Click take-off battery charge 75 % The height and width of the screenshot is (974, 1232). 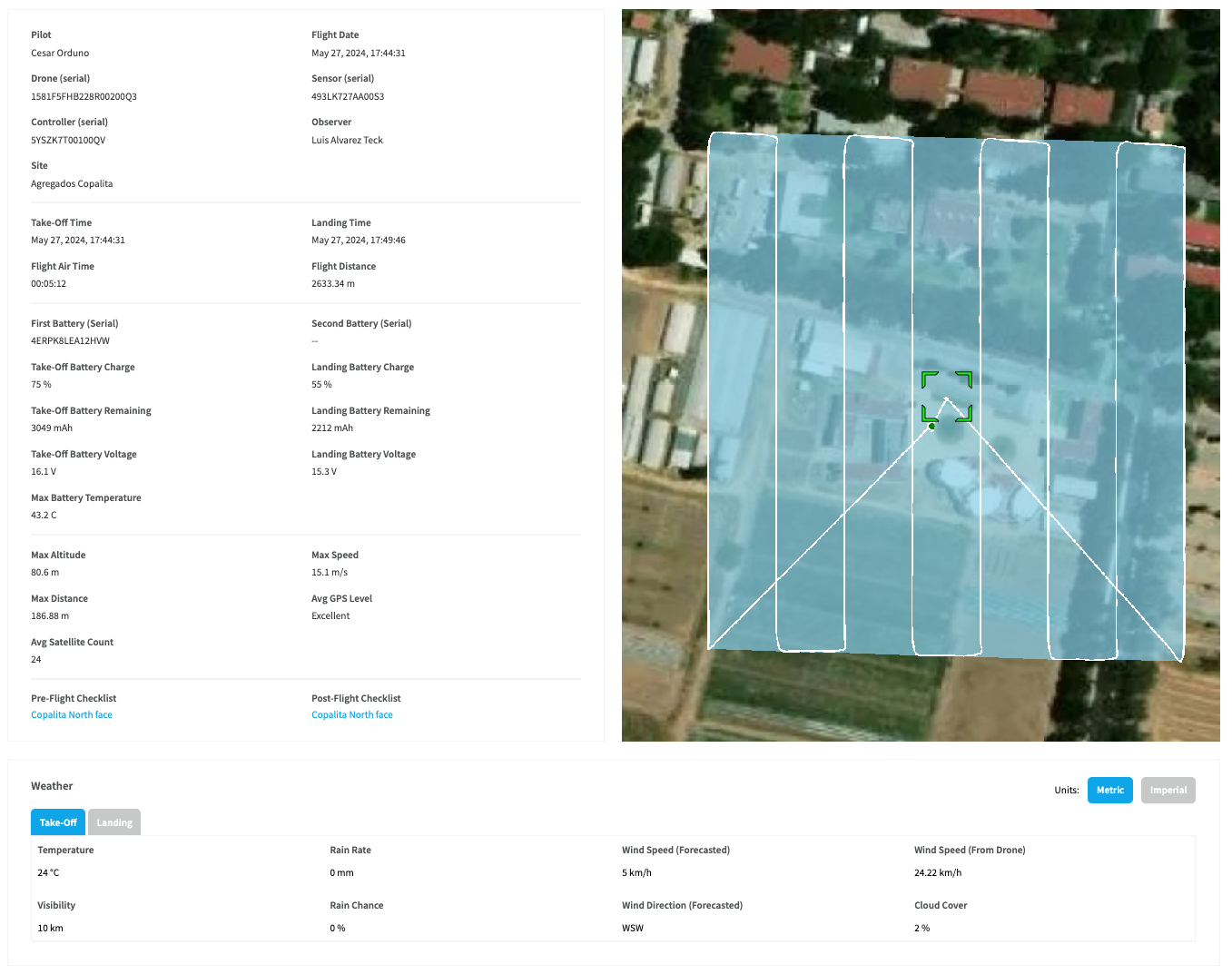pos(41,385)
